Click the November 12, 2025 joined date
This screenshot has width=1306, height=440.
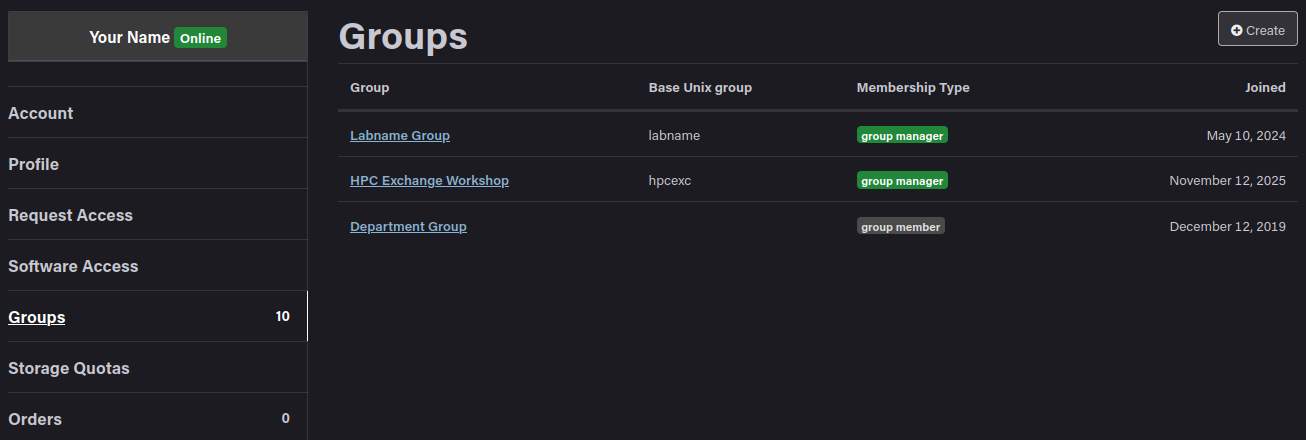pyautogui.click(x=1227, y=180)
